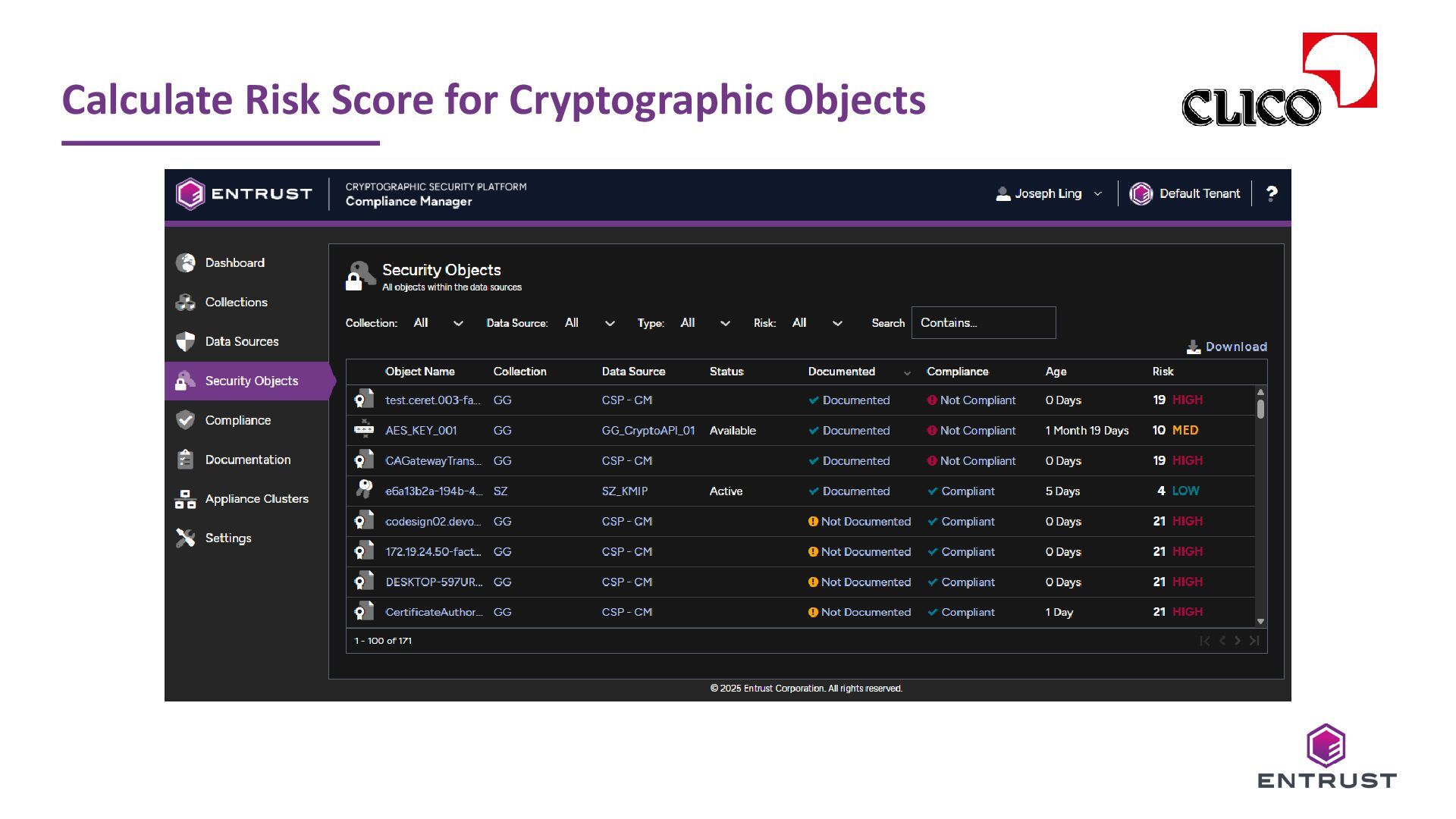Open the e6a13b2a-194b-4 object link

pyautogui.click(x=434, y=491)
